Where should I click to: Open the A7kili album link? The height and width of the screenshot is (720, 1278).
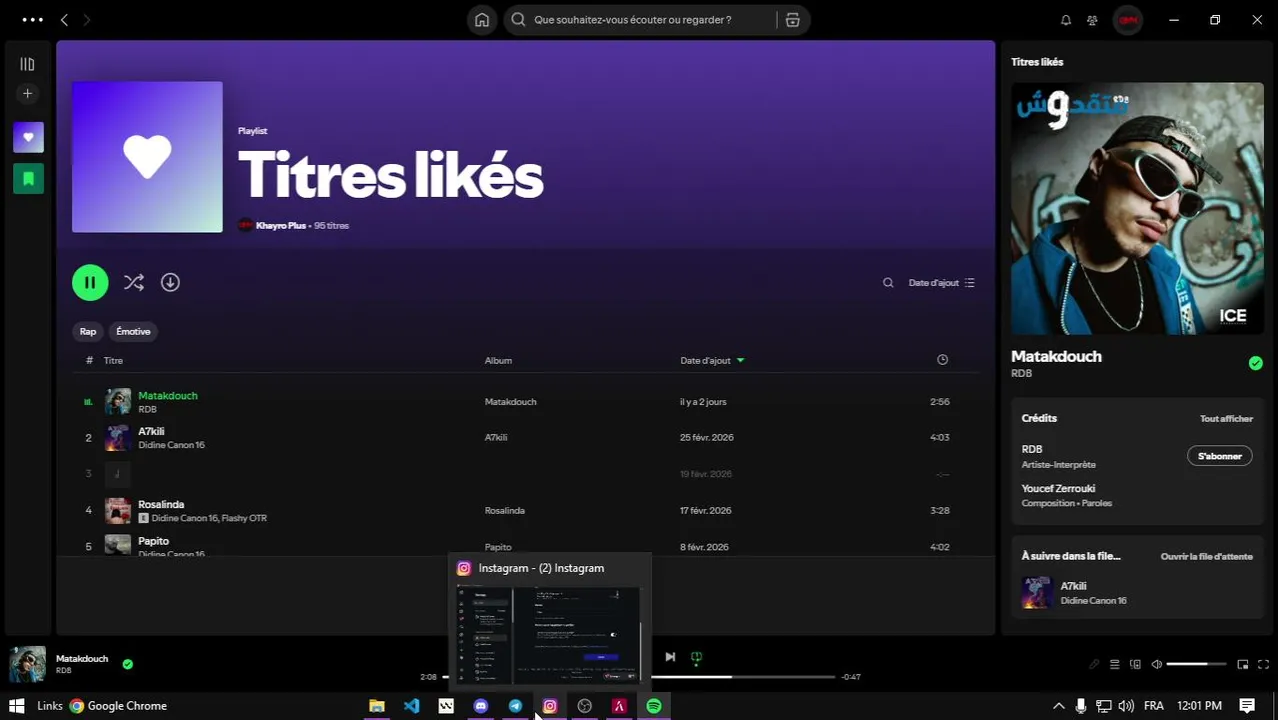tap(496, 438)
